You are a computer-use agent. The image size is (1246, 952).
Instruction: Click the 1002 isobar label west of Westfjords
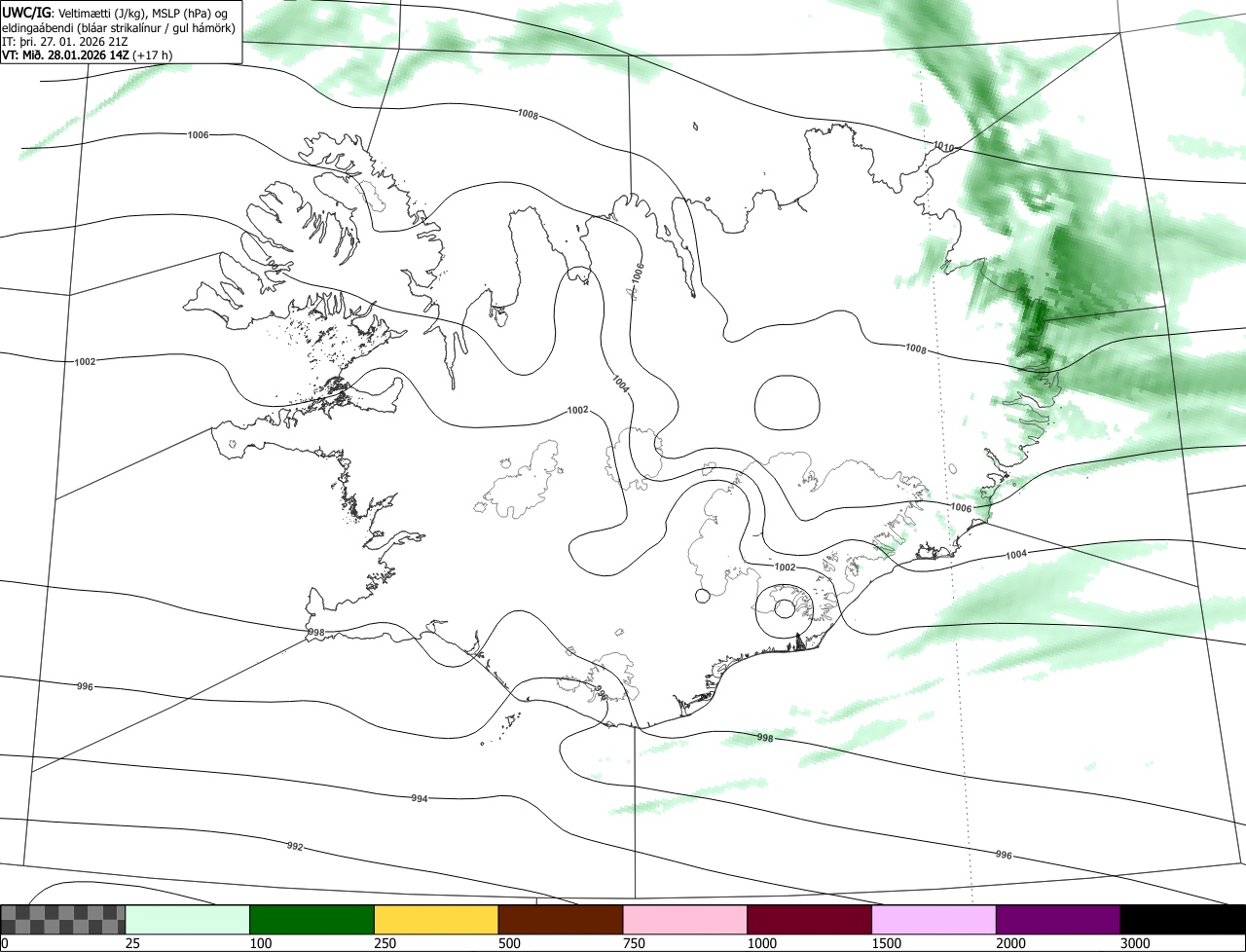tap(85, 361)
